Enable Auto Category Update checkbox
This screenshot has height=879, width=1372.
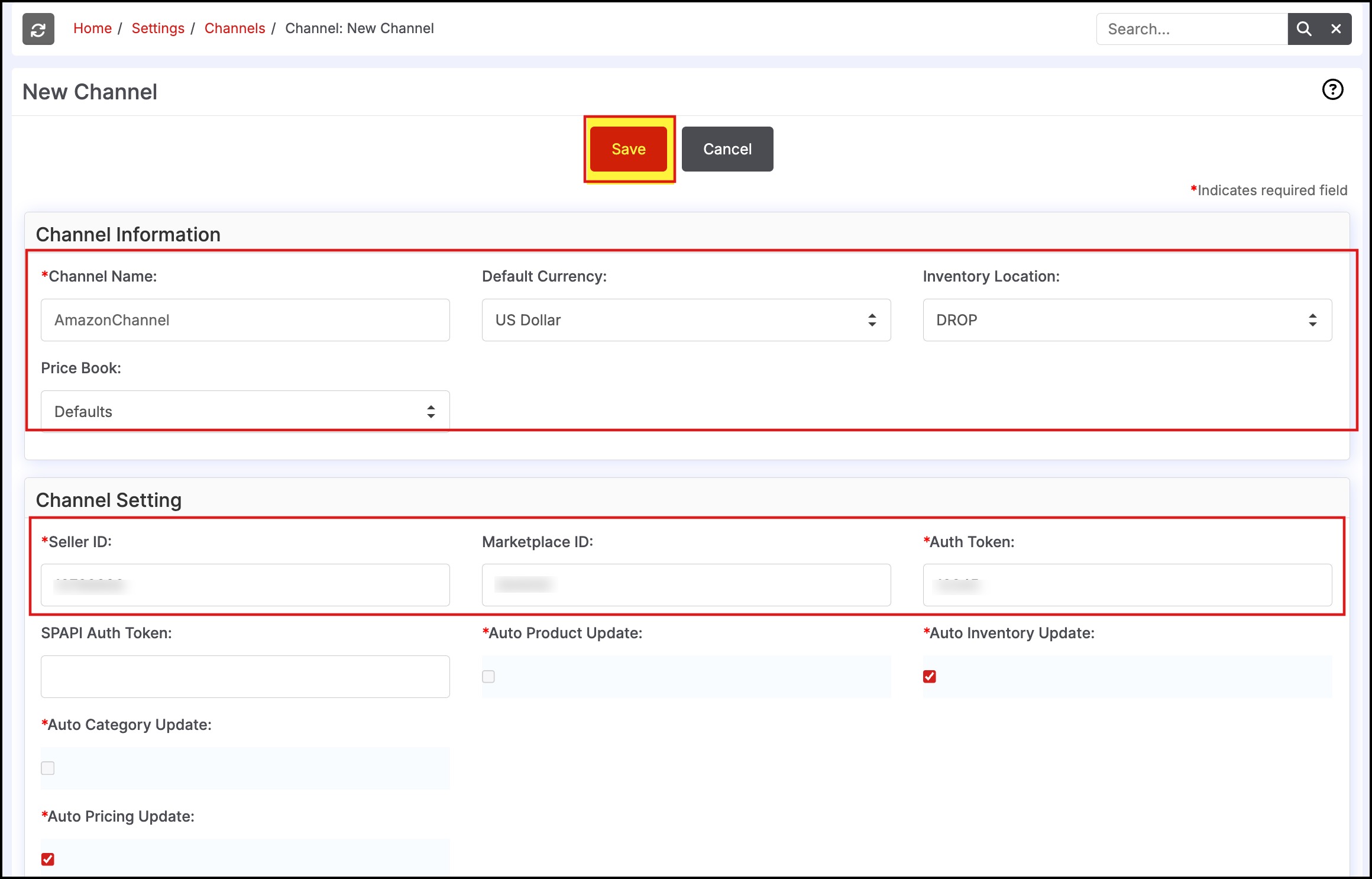tap(48, 768)
